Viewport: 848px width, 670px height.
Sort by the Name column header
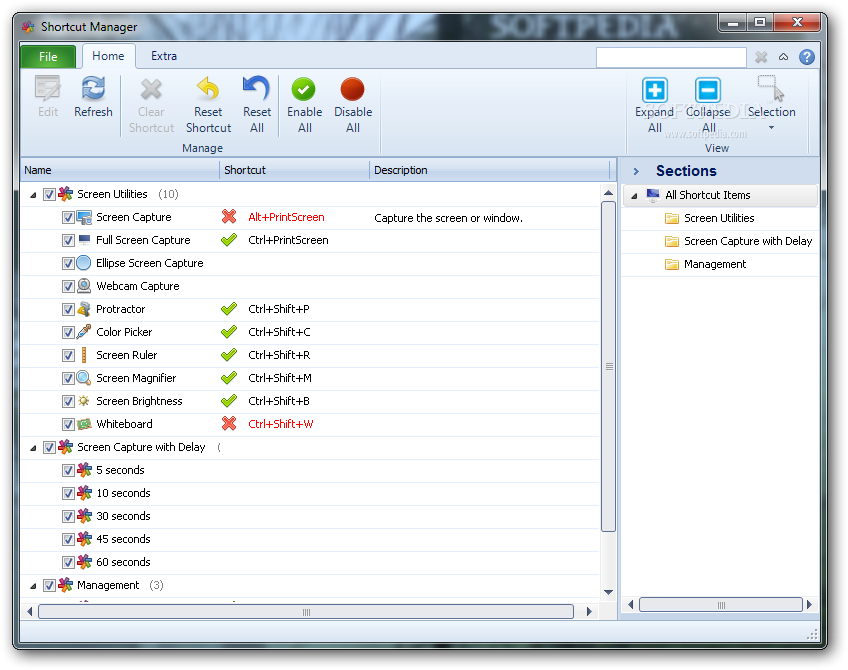pyautogui.click(x=120, y=170)
